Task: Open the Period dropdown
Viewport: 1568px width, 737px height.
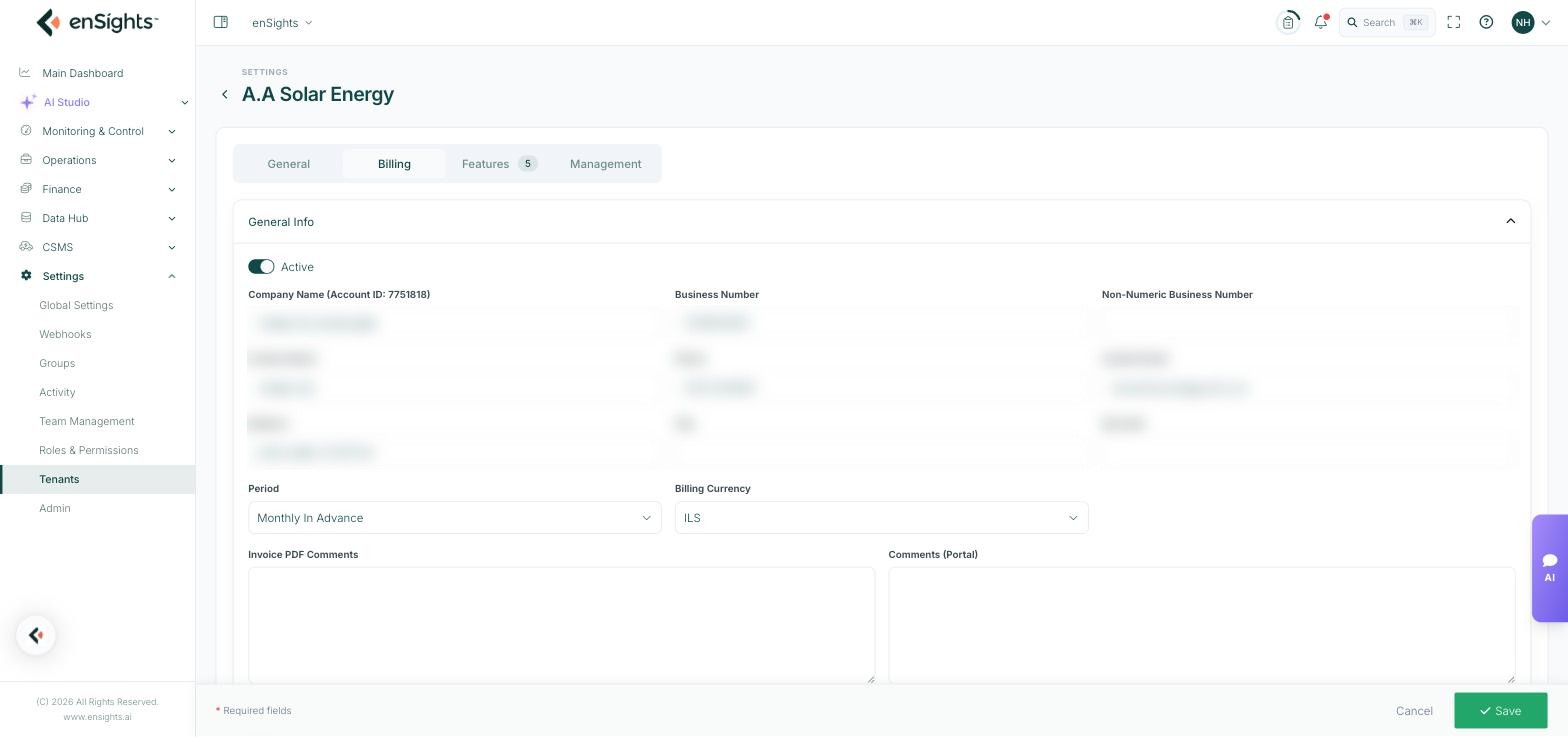Action: click(455, 518)
